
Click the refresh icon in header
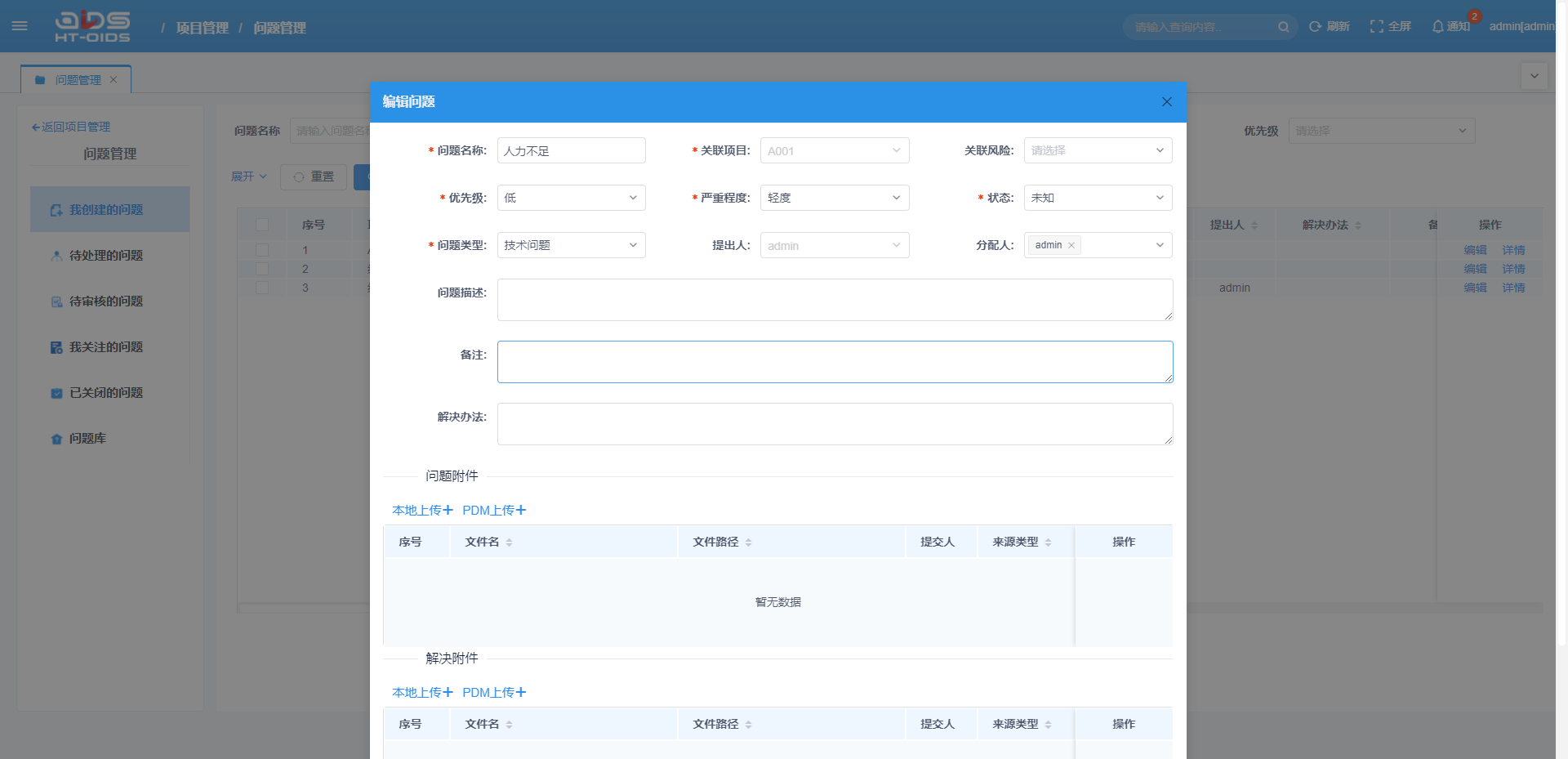point(1315,27)
